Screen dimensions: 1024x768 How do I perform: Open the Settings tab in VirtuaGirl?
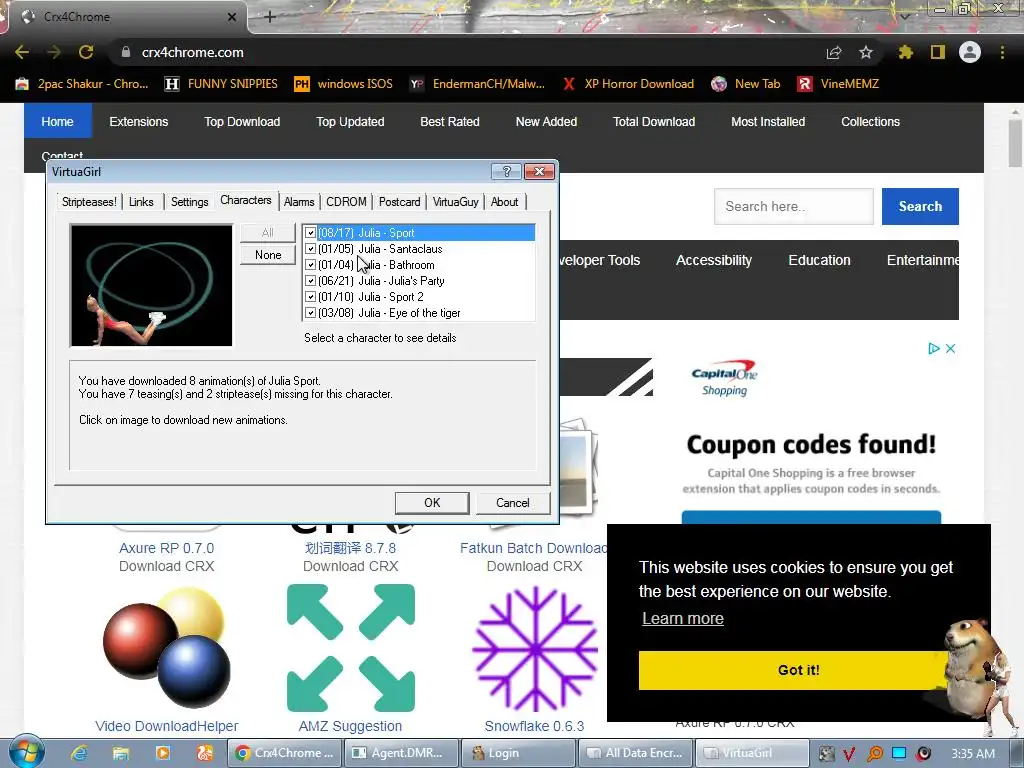click(189, 202)
